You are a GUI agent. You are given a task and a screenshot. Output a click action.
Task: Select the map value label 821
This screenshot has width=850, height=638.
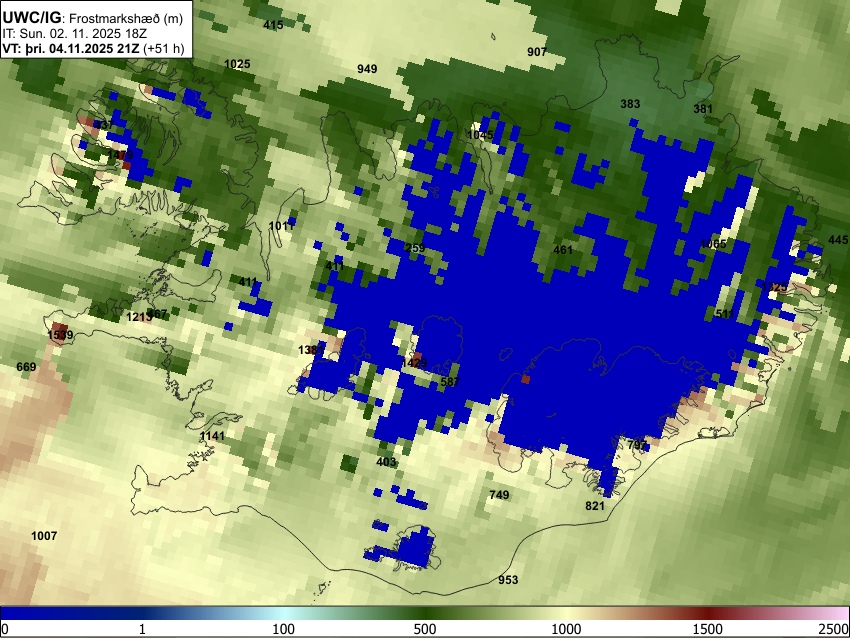(x=595, y=506)
